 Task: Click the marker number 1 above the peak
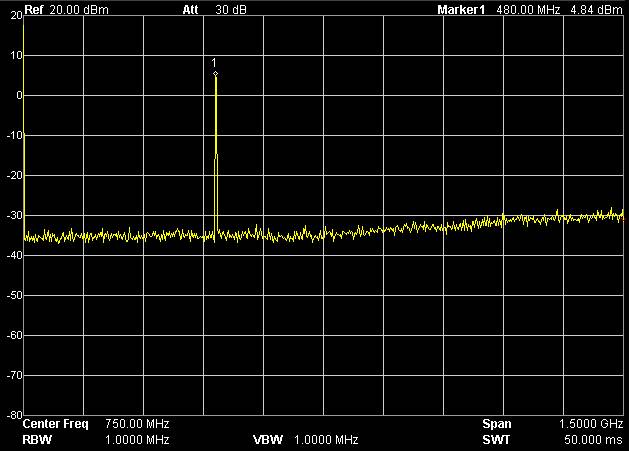click(x=214, y=63)
